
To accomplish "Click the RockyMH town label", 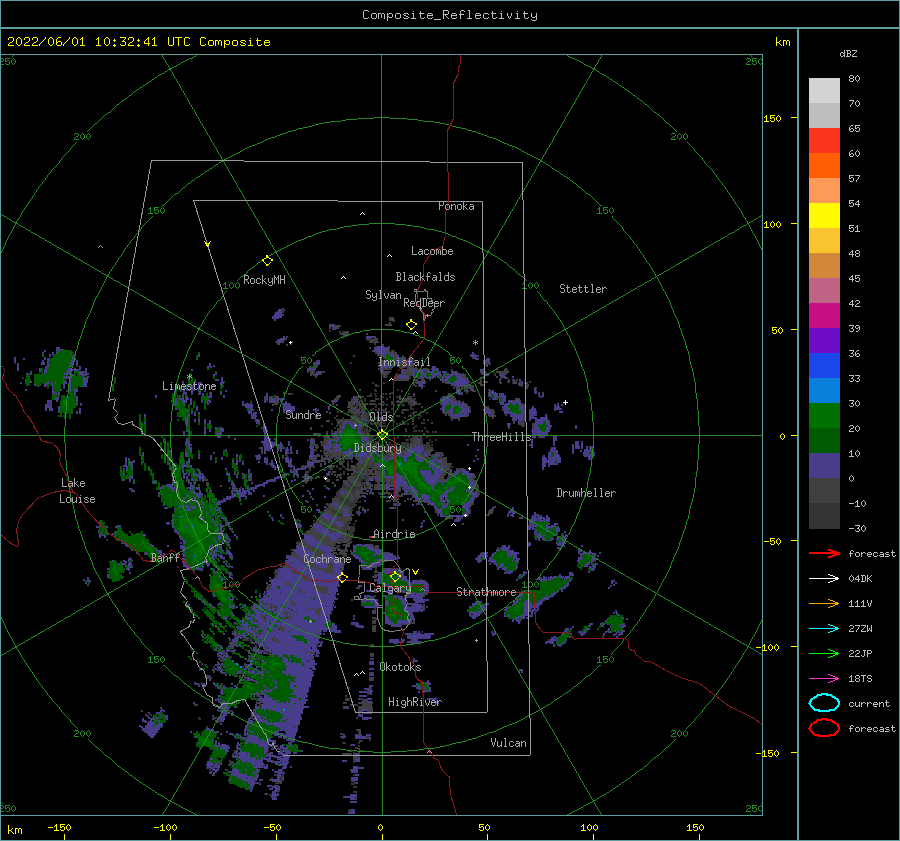I will click(264, 280).
